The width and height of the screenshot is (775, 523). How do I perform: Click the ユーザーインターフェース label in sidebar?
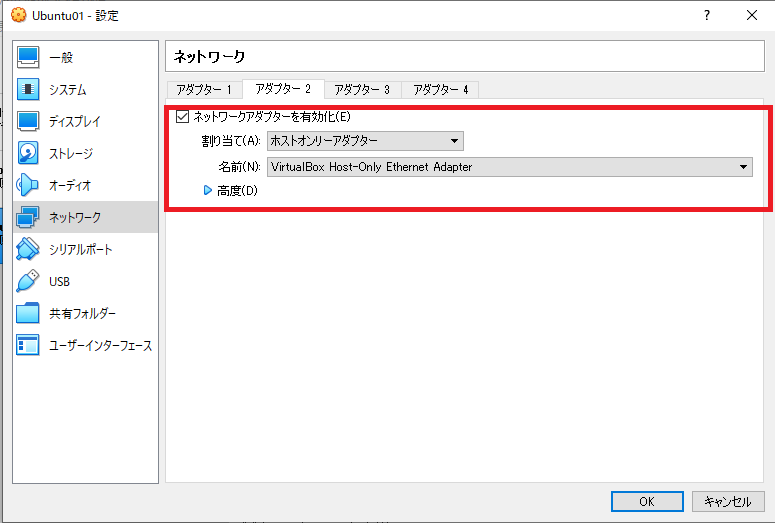click(x=100, y=346)
